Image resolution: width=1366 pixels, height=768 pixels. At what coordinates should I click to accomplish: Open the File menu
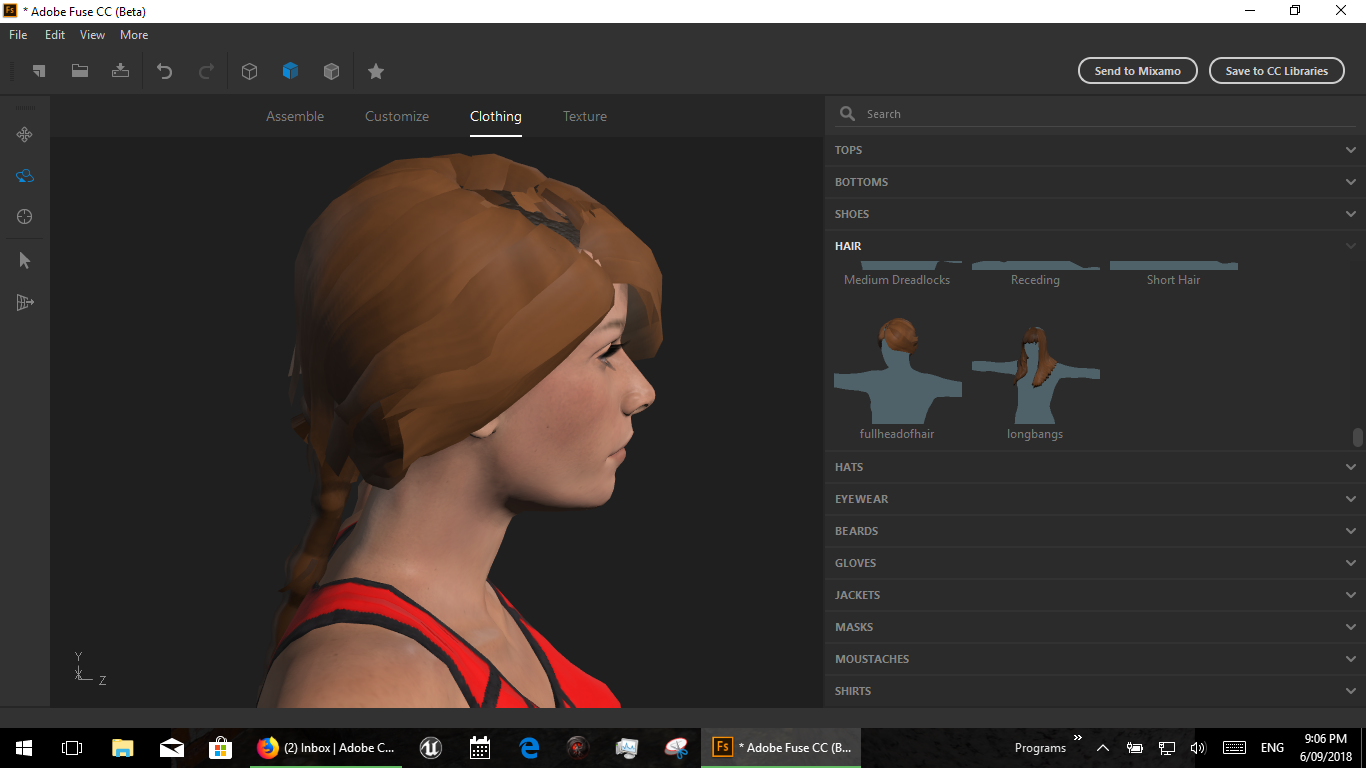coord(18,35)
